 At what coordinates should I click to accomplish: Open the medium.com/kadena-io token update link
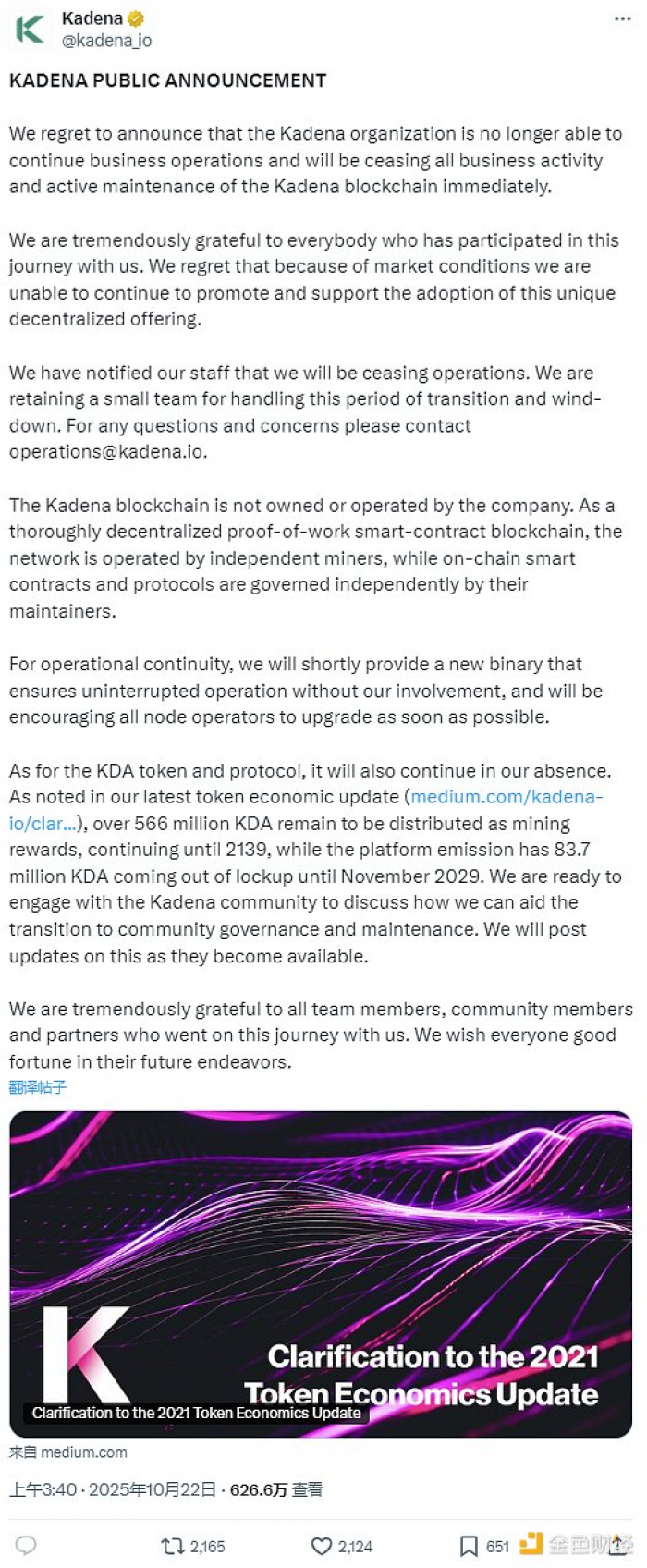pyautogui.click(x=506, y=797)
